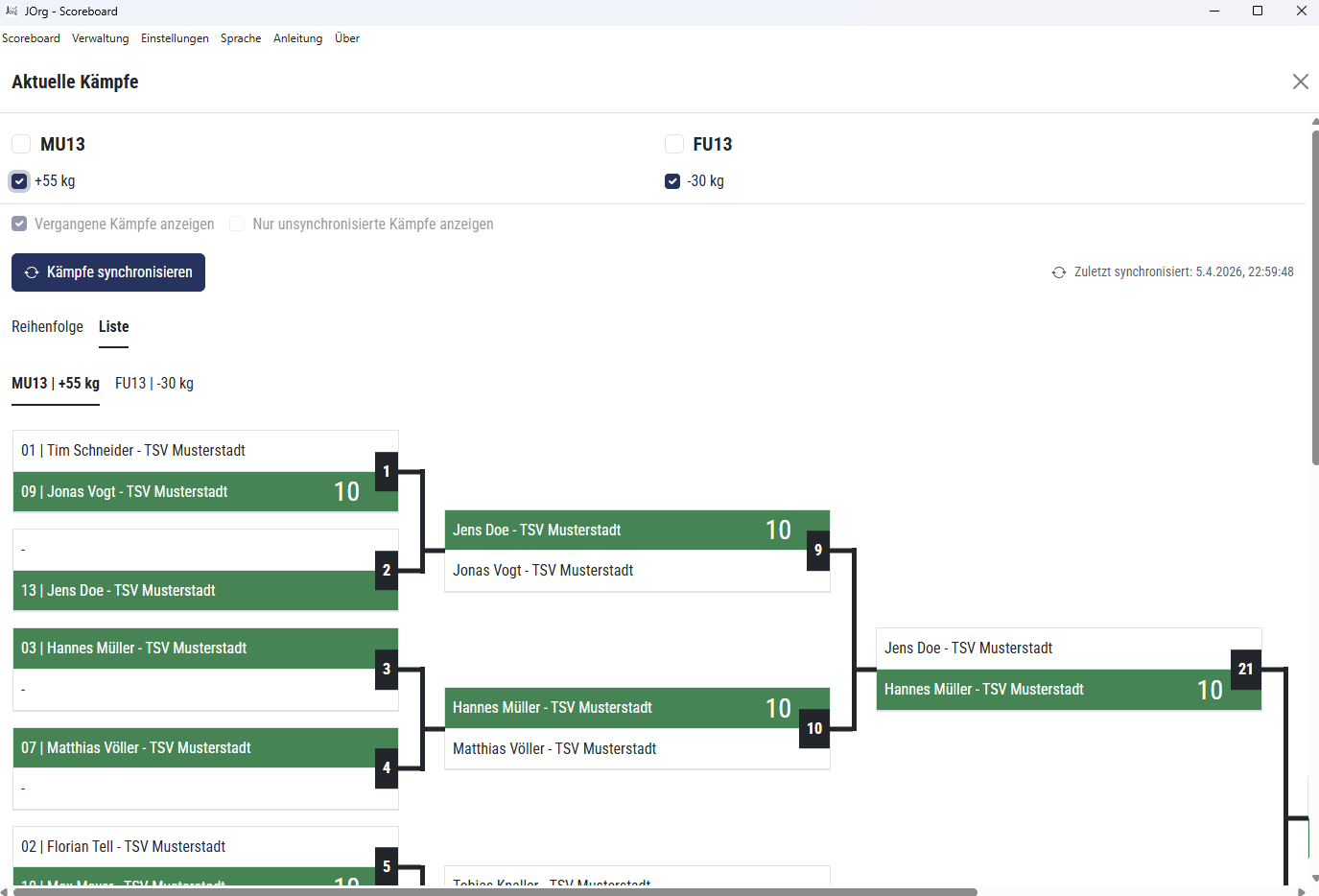Click fight number 9 badge

817,550
